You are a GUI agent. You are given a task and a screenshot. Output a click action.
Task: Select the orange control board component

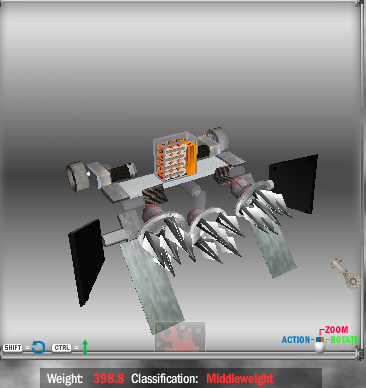click(191, 158)
